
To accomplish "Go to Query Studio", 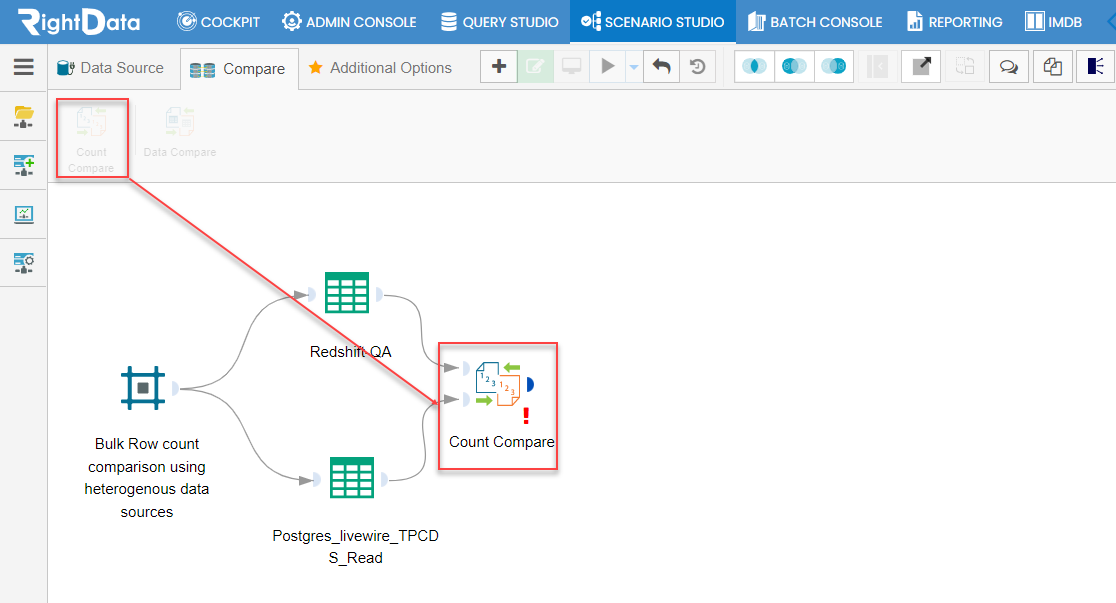I will (499, 22).
